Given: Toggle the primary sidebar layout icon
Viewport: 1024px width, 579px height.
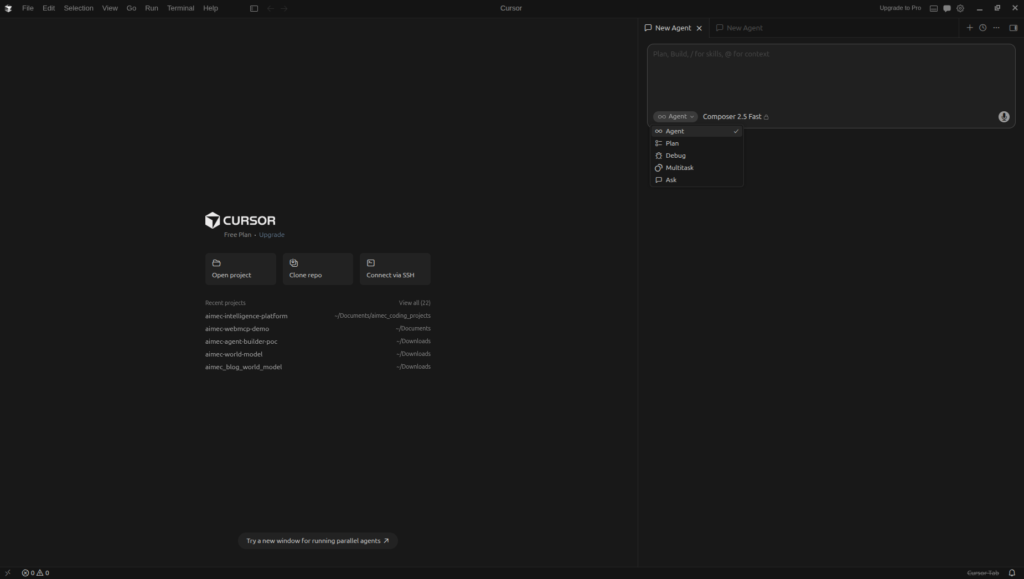Looking at the screenshot, I should point(254,8).
